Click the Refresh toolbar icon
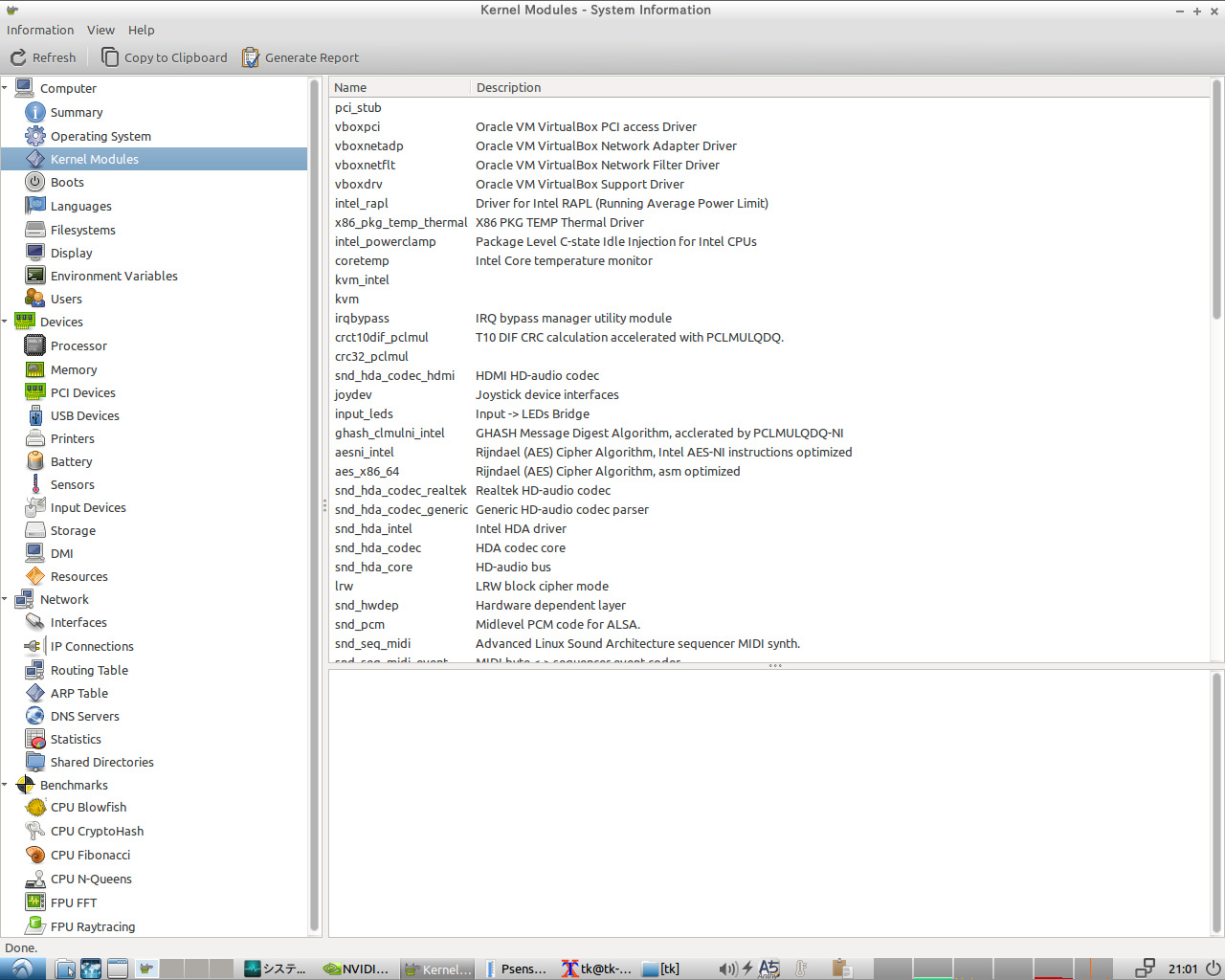Image resolution: width=1225 pixels, height=980 pixels. click(x=18, y=57)
